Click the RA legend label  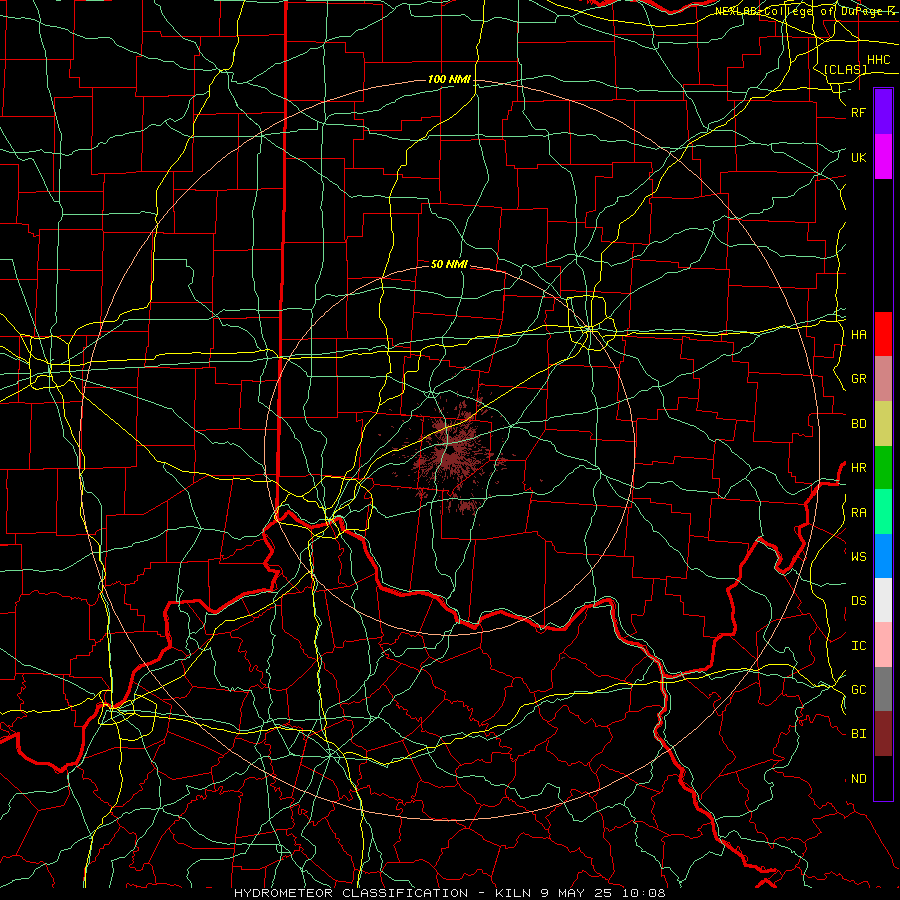click(858, 513)
